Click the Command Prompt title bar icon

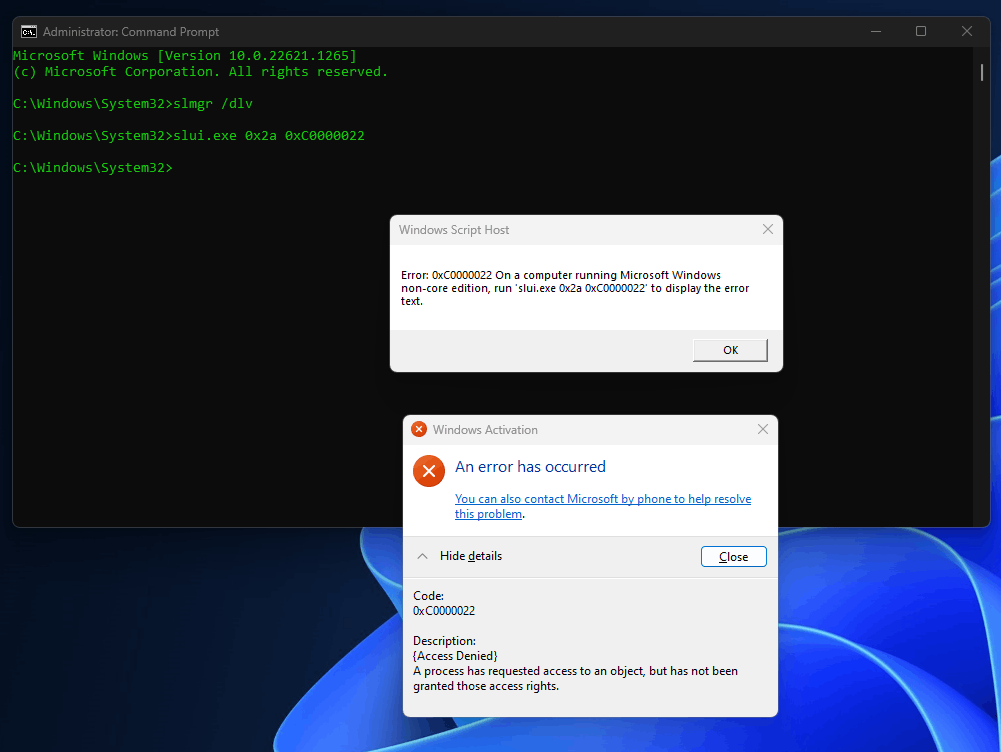(29, 32)
